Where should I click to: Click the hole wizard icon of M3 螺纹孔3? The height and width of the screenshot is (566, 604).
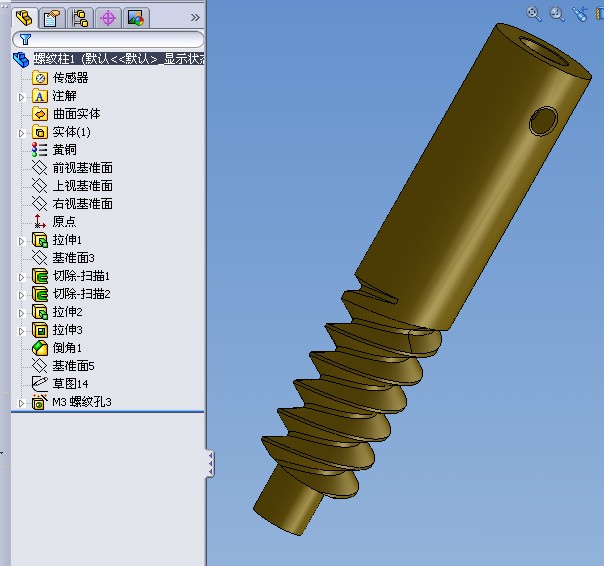coord(40,402)
